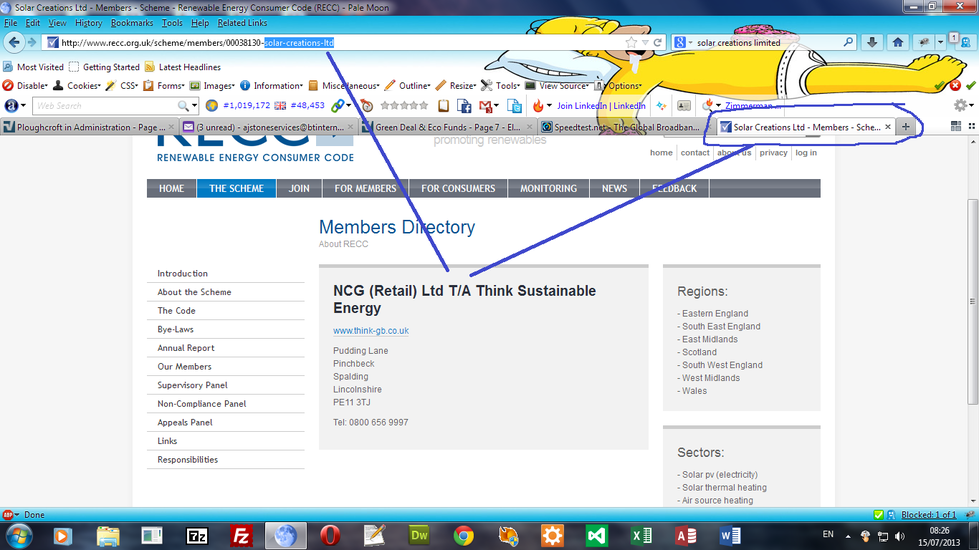Go back with the back arrow button

(x=14, y=42)
